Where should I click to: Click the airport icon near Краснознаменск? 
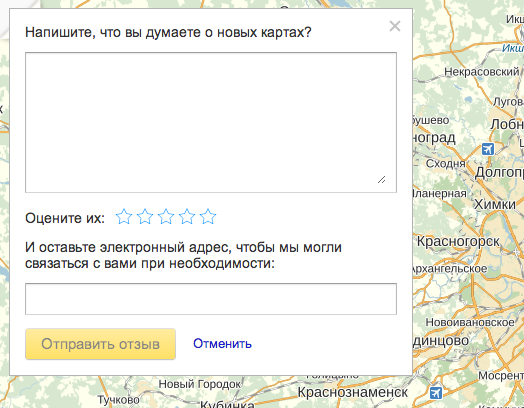pyautogui.click(x=436, y=393)
